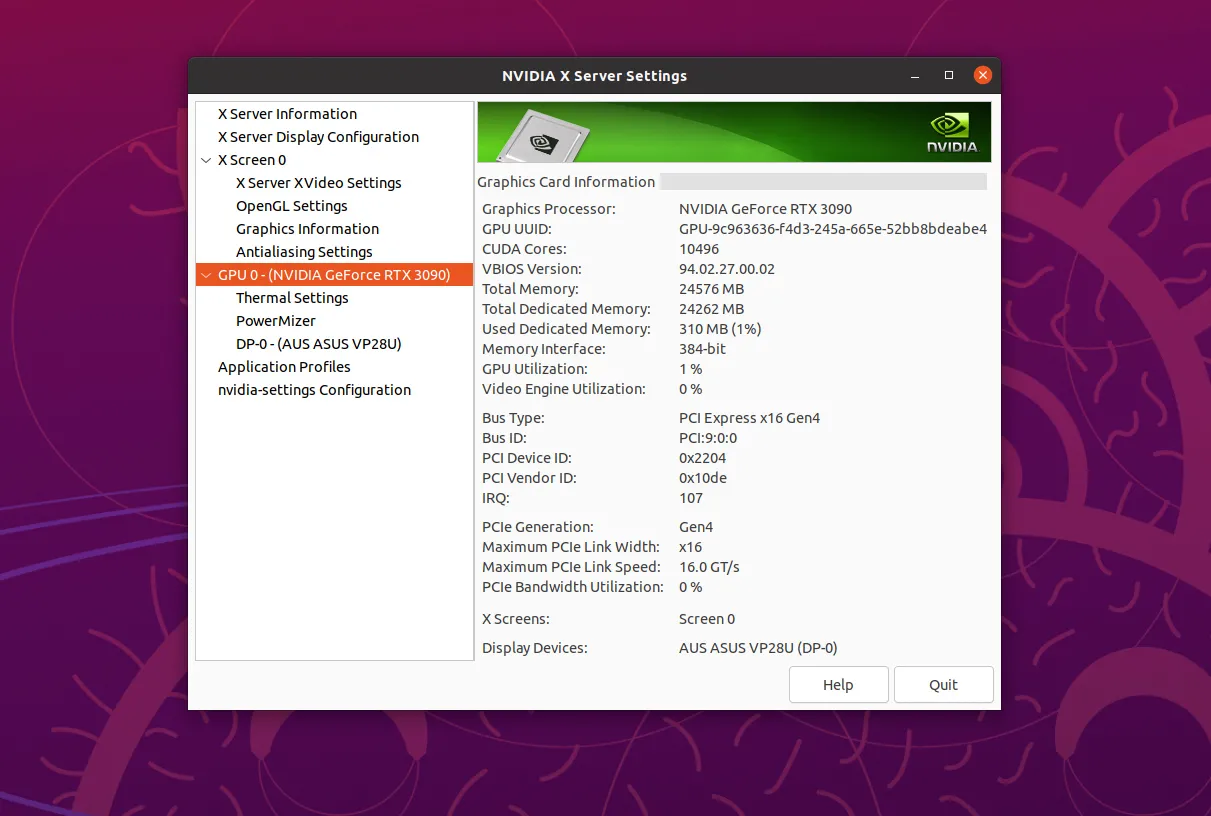
Task: Click Total Memory value 24576 MB
Action: tap(711, 289)
